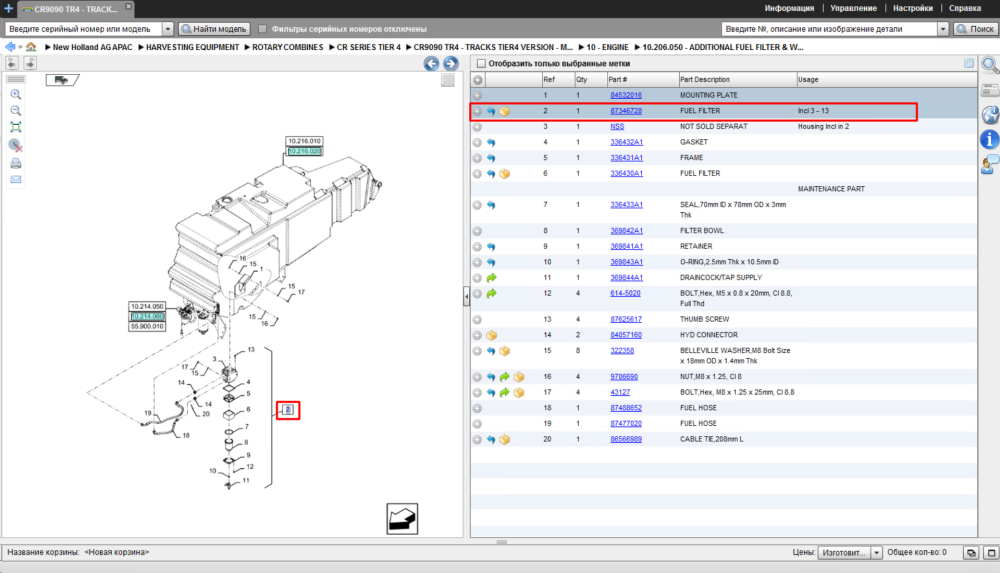Click the rightmost window icon in status bar
This screenshot has width=1000, height=573.
coord(990,553)
